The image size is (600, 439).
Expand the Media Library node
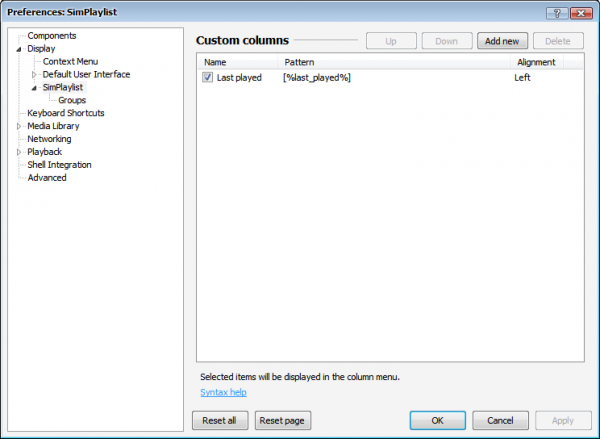(19, 127)
